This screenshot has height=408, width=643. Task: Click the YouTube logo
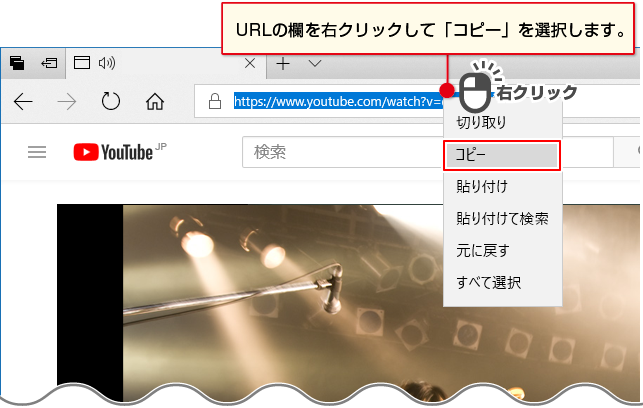113,152
